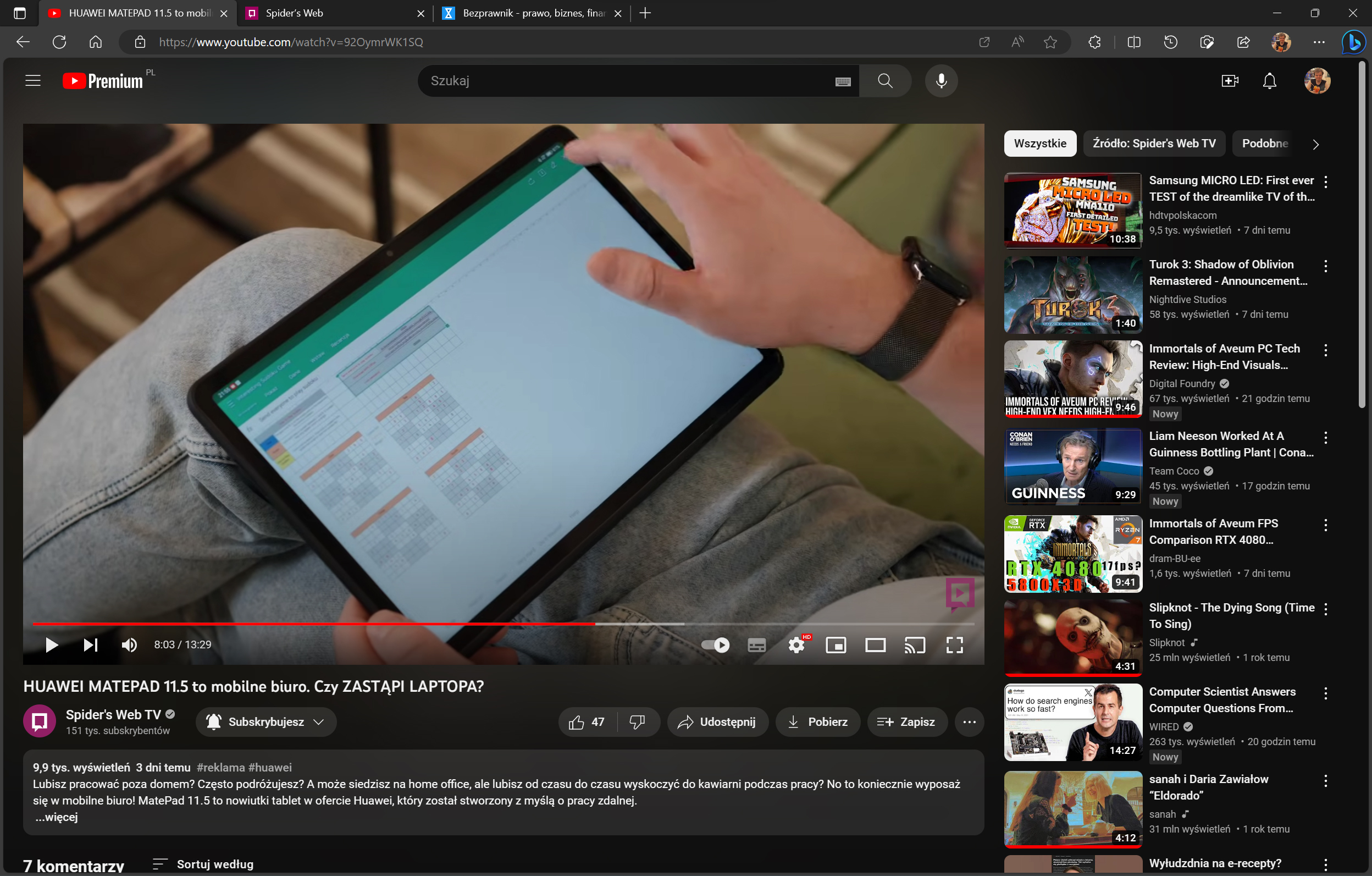This screenshot has height=876, width=1372.
Task: Open Computer Scientist Answers video title
Action: pyautogui.click(x=1222, y=700)
